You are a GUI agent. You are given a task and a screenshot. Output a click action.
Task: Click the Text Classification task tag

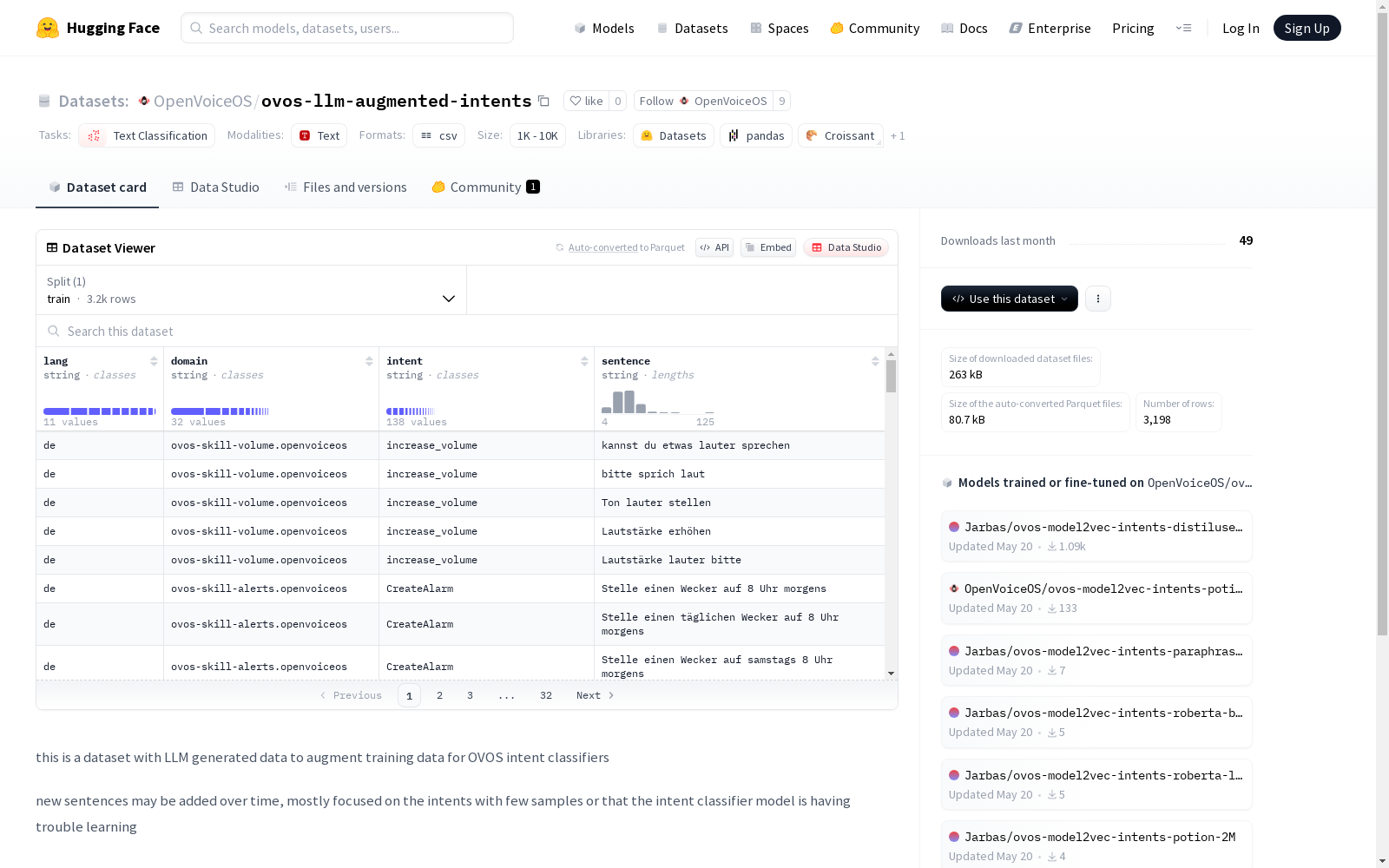[x=147, y=135]
